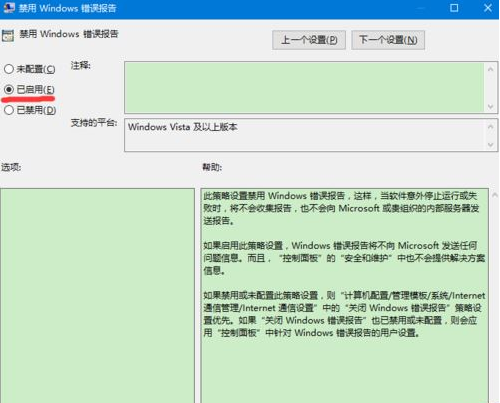Click the empty 选项 options pane
Screen dimensions: 500x403
[97, 295]
